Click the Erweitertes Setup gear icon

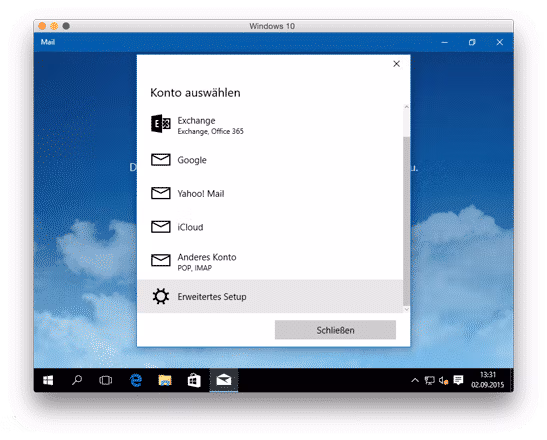(x=161, y=297)
